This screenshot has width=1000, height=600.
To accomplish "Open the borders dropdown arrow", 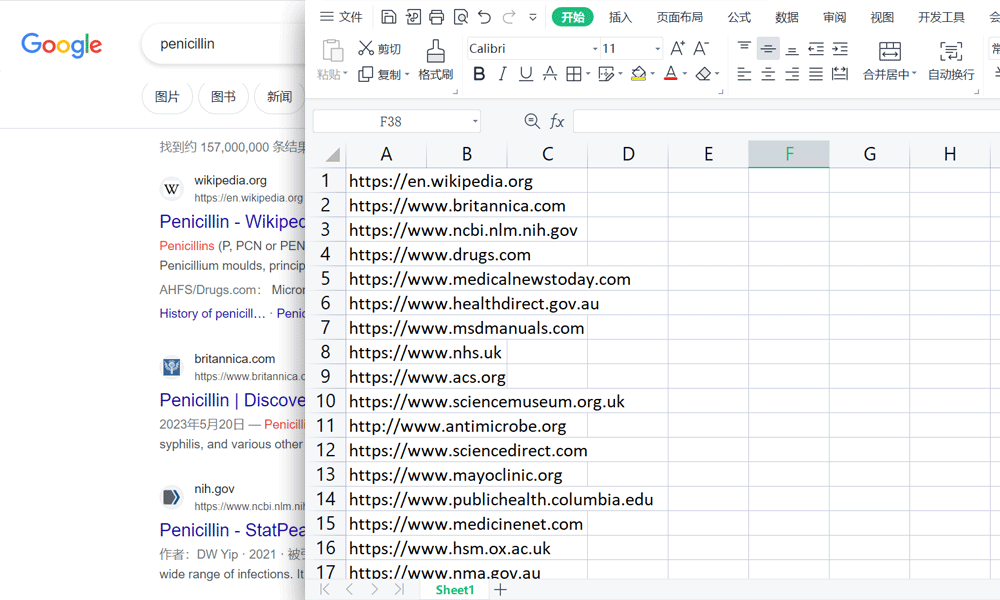I will (588, 74).
